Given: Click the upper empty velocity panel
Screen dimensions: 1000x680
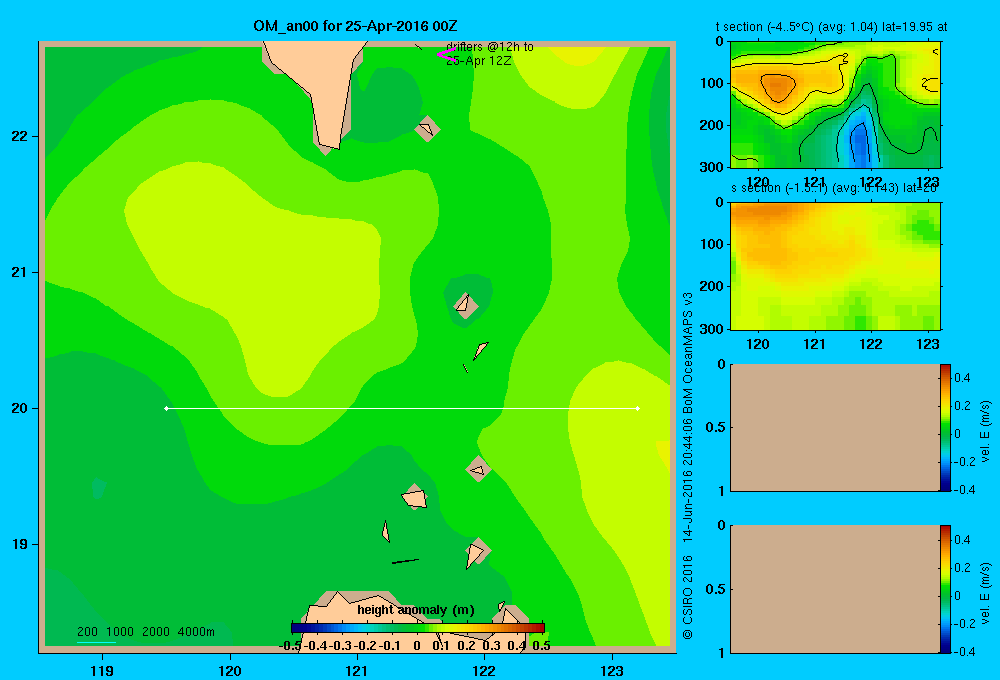Looking at the screenshot, I should (835, 427).
